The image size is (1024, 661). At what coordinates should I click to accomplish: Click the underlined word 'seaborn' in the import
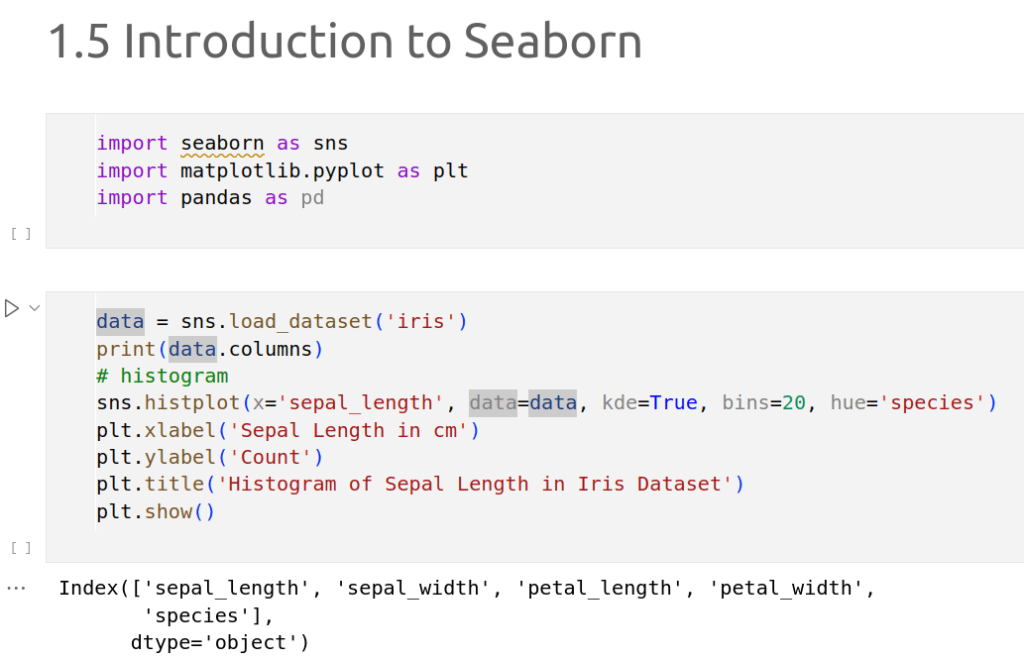click(x=222, y=144)
